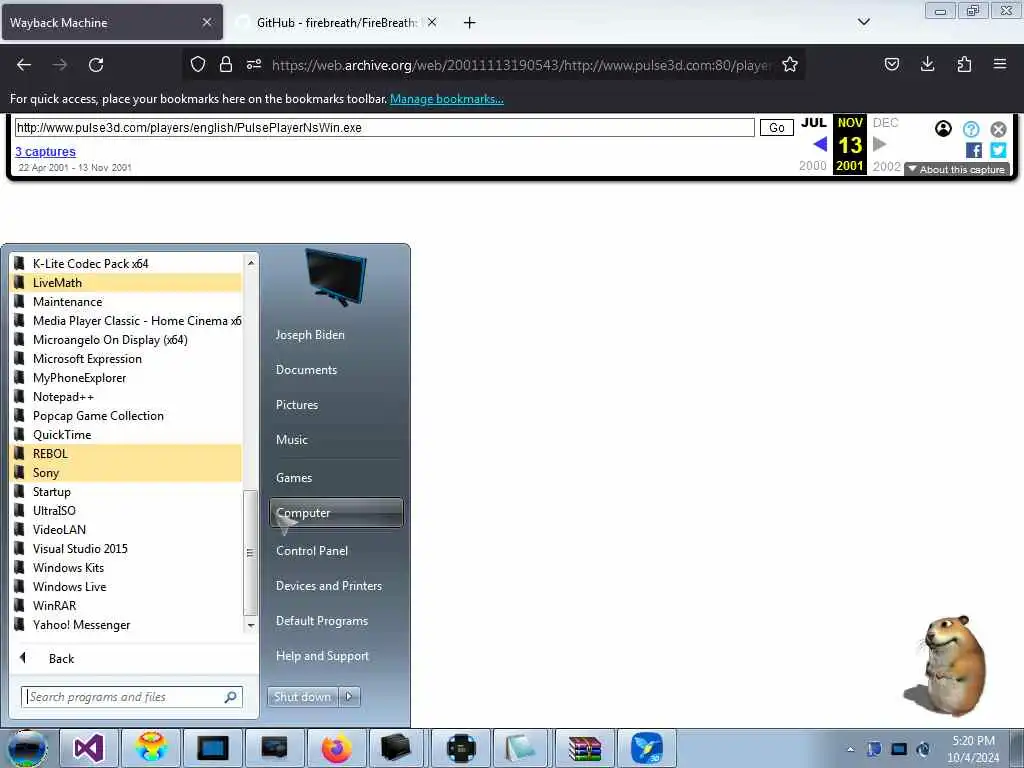
Task: Open the 3 captures link
Action: tap(46, 152)
